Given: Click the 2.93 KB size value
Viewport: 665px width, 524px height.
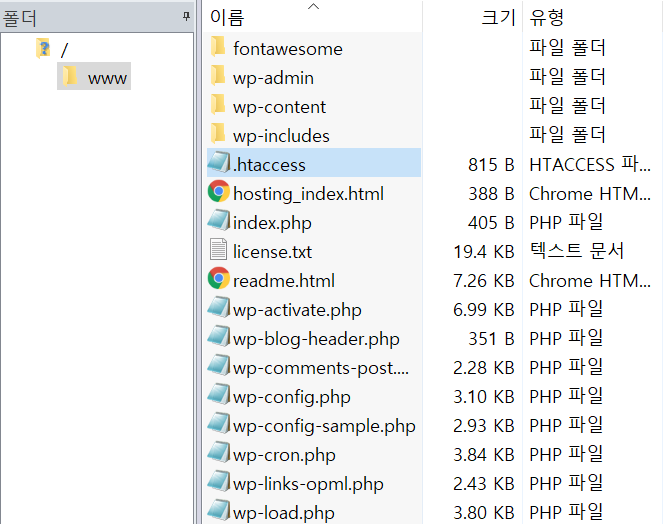Looking at the screenshot, I should click(484, 426).
